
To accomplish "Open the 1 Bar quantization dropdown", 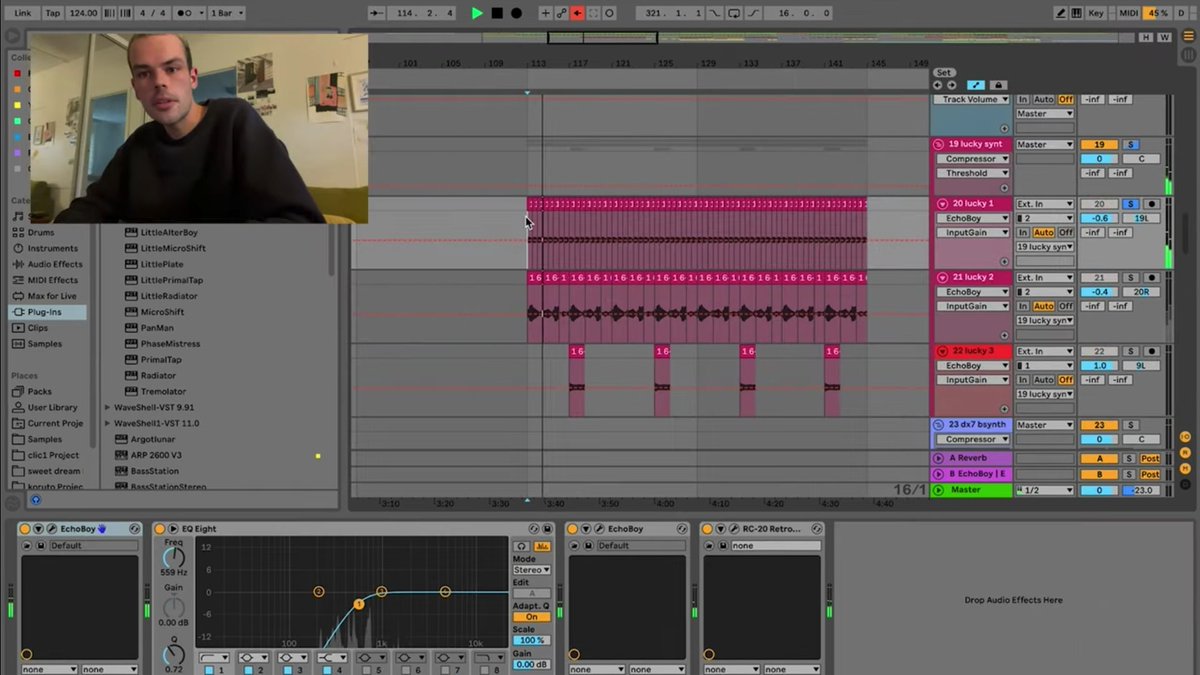I will (x=226, y=13).
